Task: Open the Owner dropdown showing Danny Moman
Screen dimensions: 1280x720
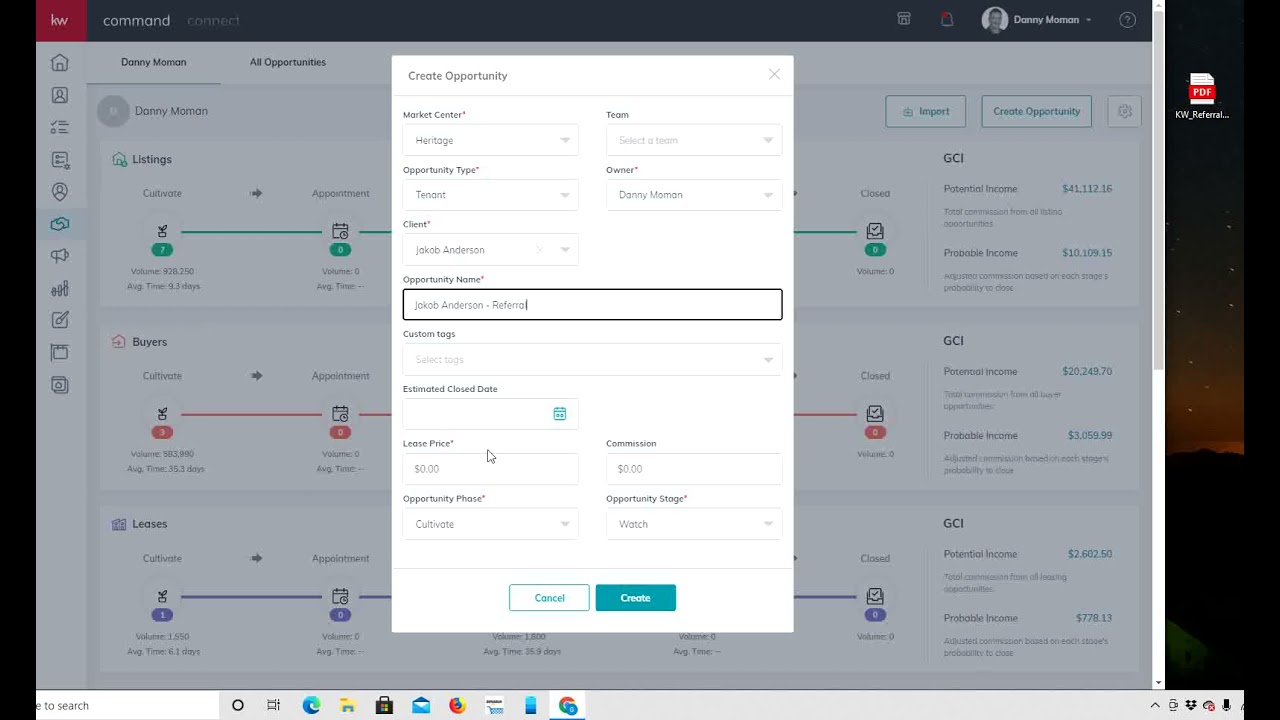Action: tap(694, 195)
